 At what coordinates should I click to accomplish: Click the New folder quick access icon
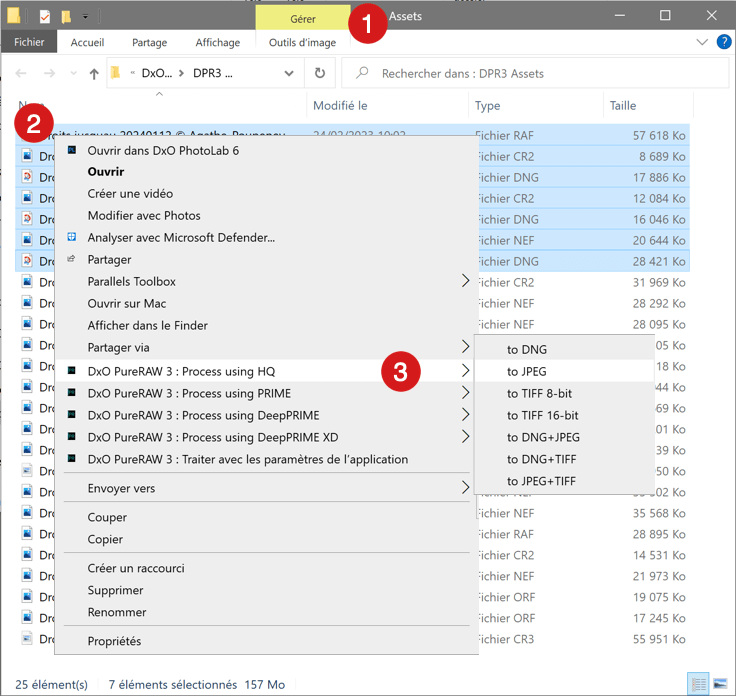67,17
